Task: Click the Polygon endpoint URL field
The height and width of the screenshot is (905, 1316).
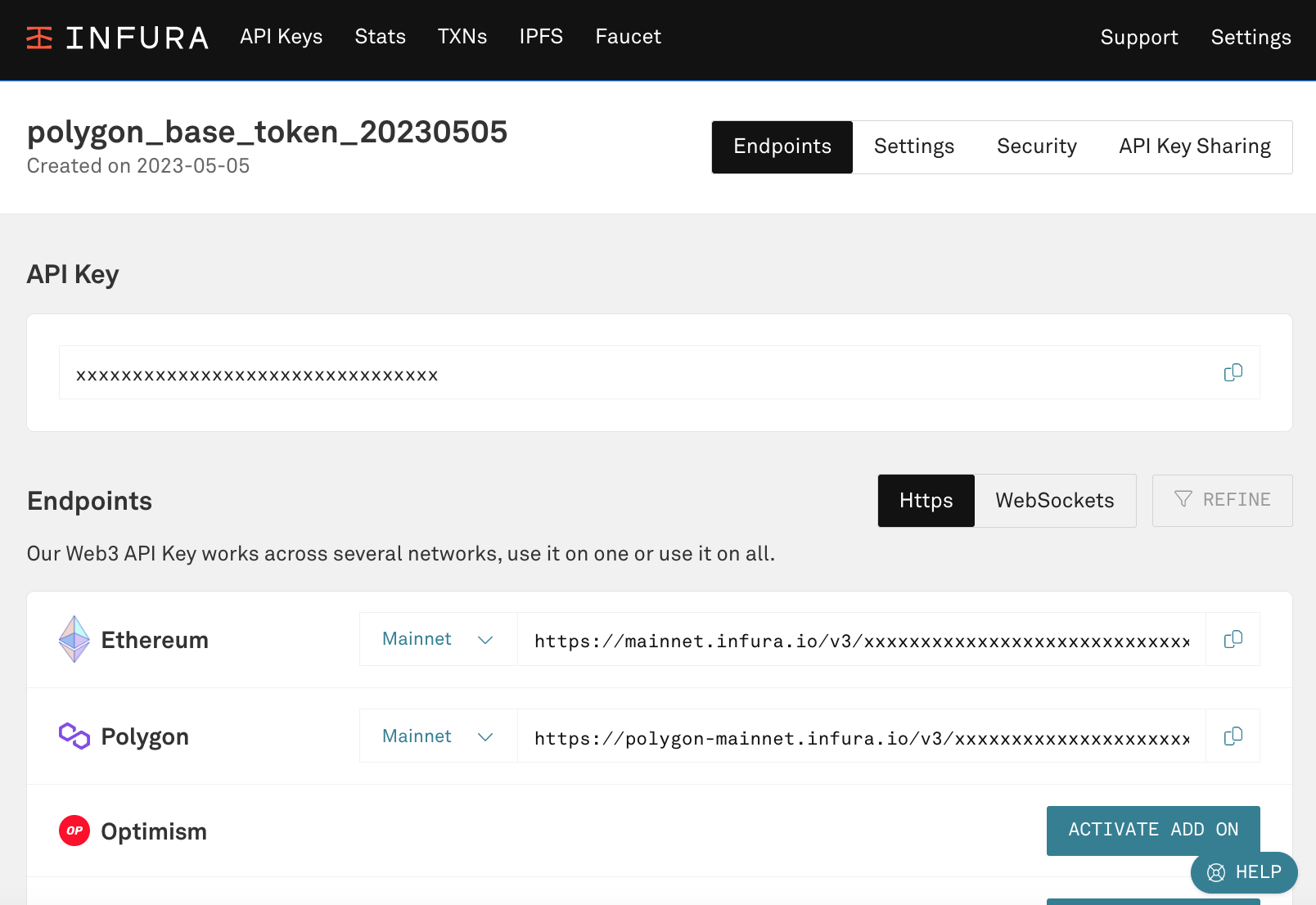Action: pyautogui.click(x=862, y=736)
